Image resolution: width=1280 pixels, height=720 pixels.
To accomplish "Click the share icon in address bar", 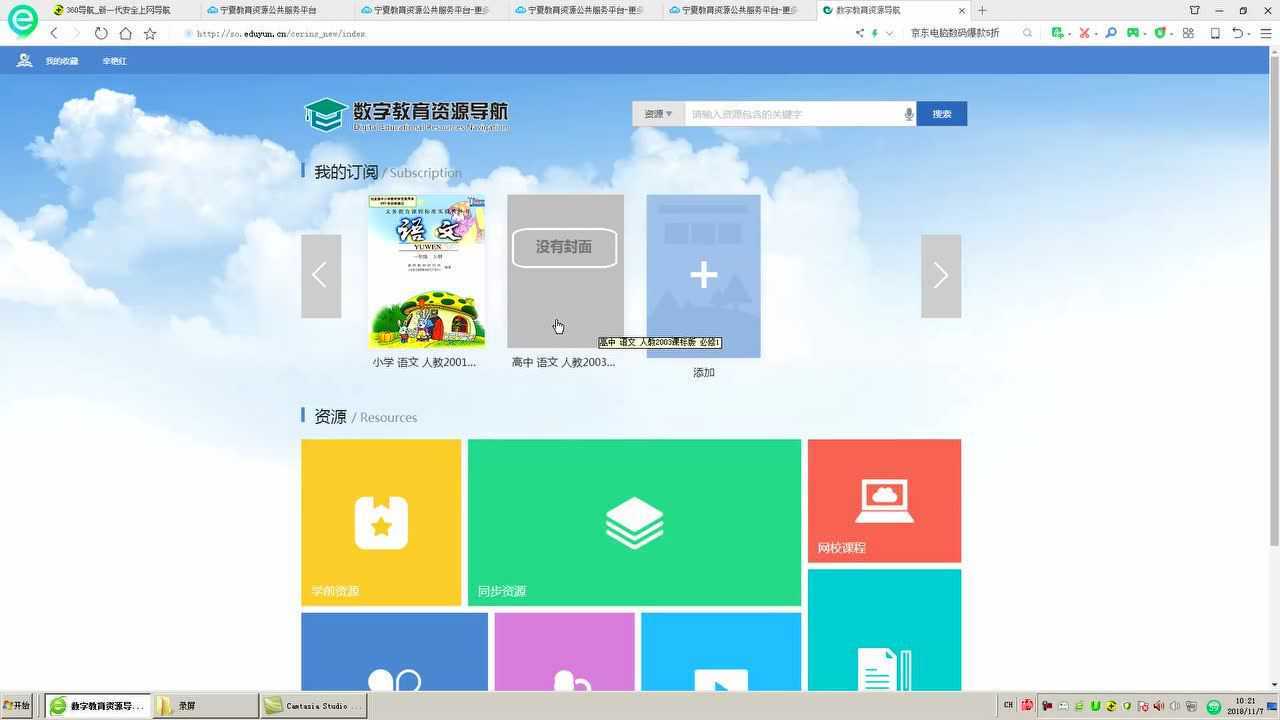I will tap(860, 33).
